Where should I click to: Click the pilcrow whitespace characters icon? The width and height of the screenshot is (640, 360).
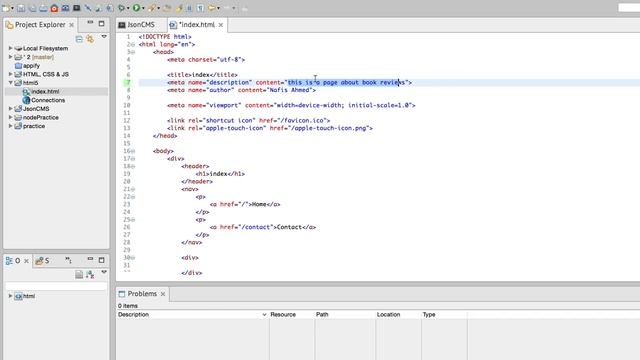click(200, 8)
